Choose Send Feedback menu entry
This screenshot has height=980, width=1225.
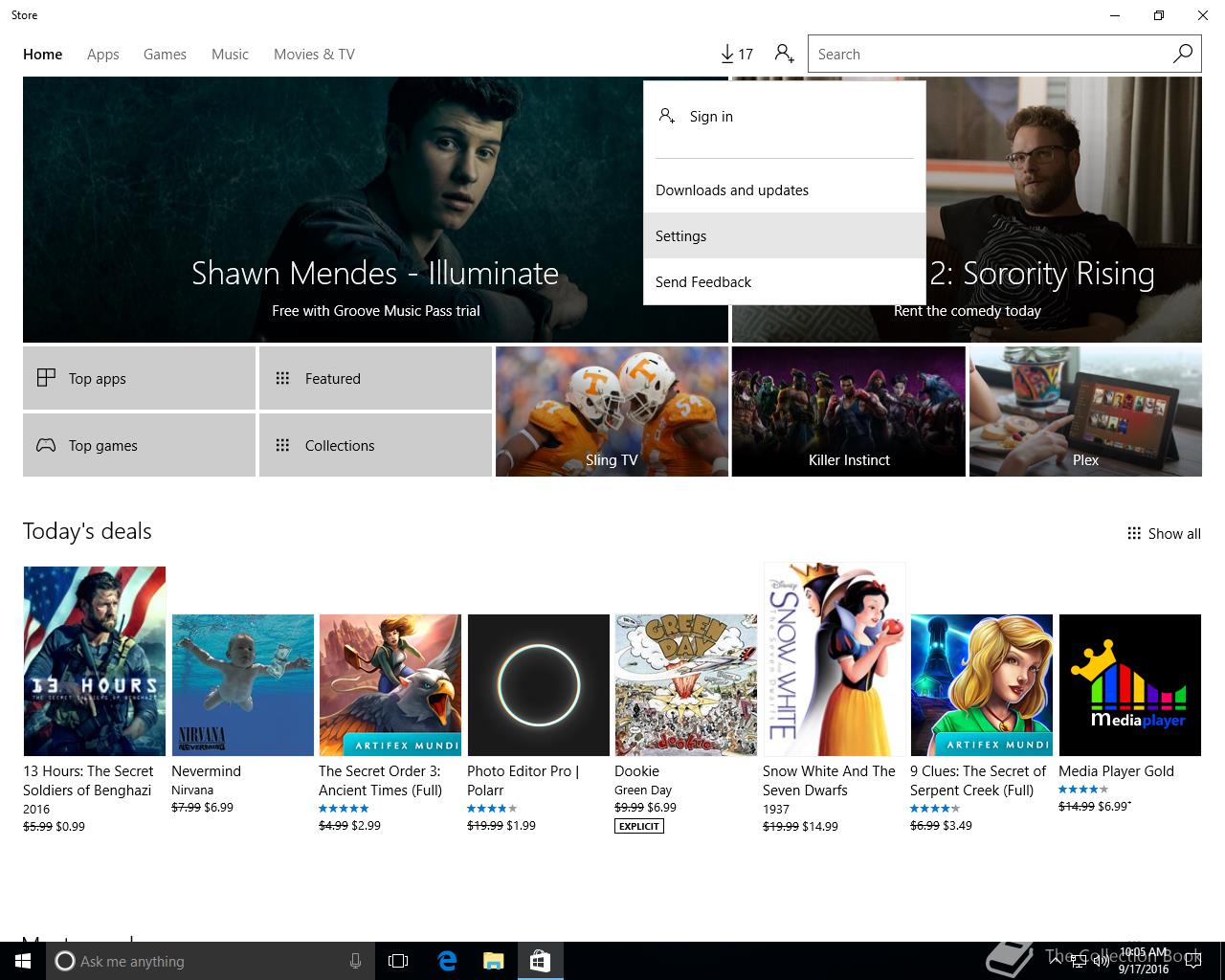[x=785, y=281]
